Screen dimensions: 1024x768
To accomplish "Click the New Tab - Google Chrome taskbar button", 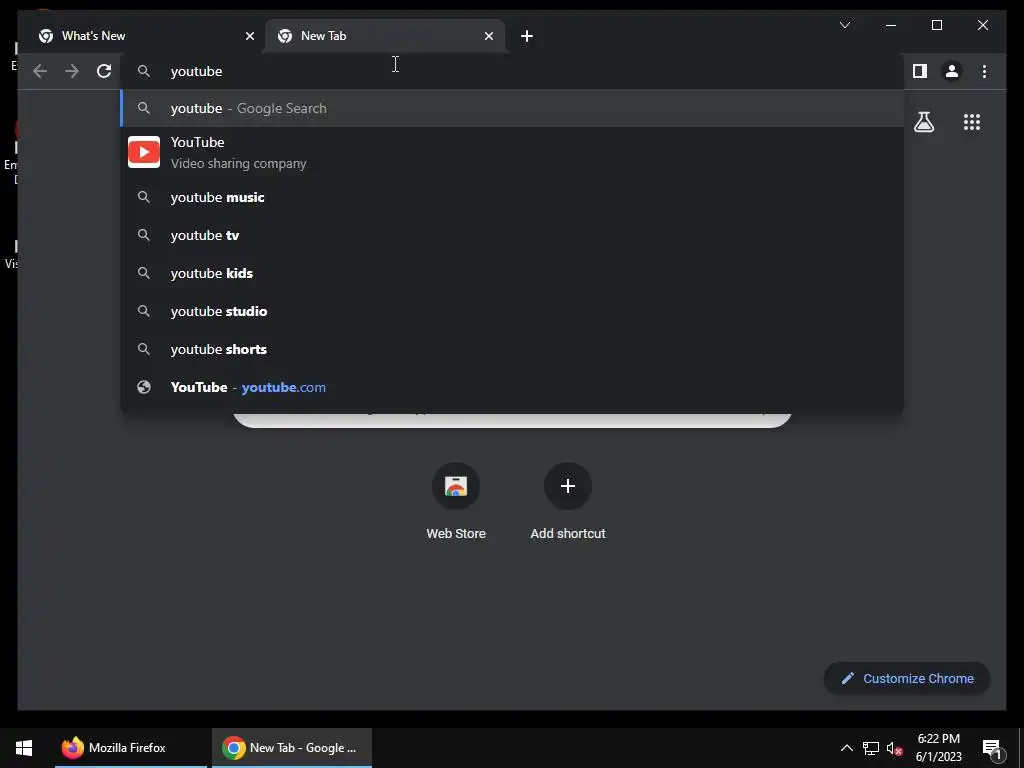I will pos(292,748).
